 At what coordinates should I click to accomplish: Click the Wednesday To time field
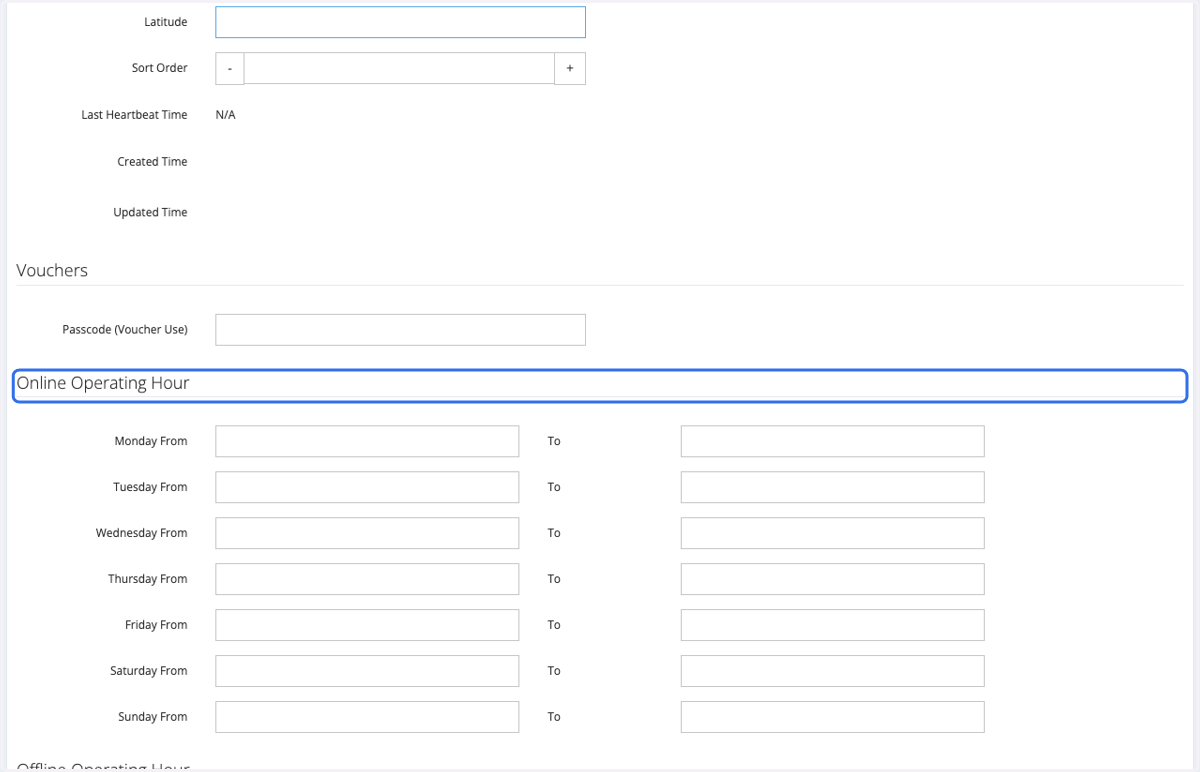point(832,533)
